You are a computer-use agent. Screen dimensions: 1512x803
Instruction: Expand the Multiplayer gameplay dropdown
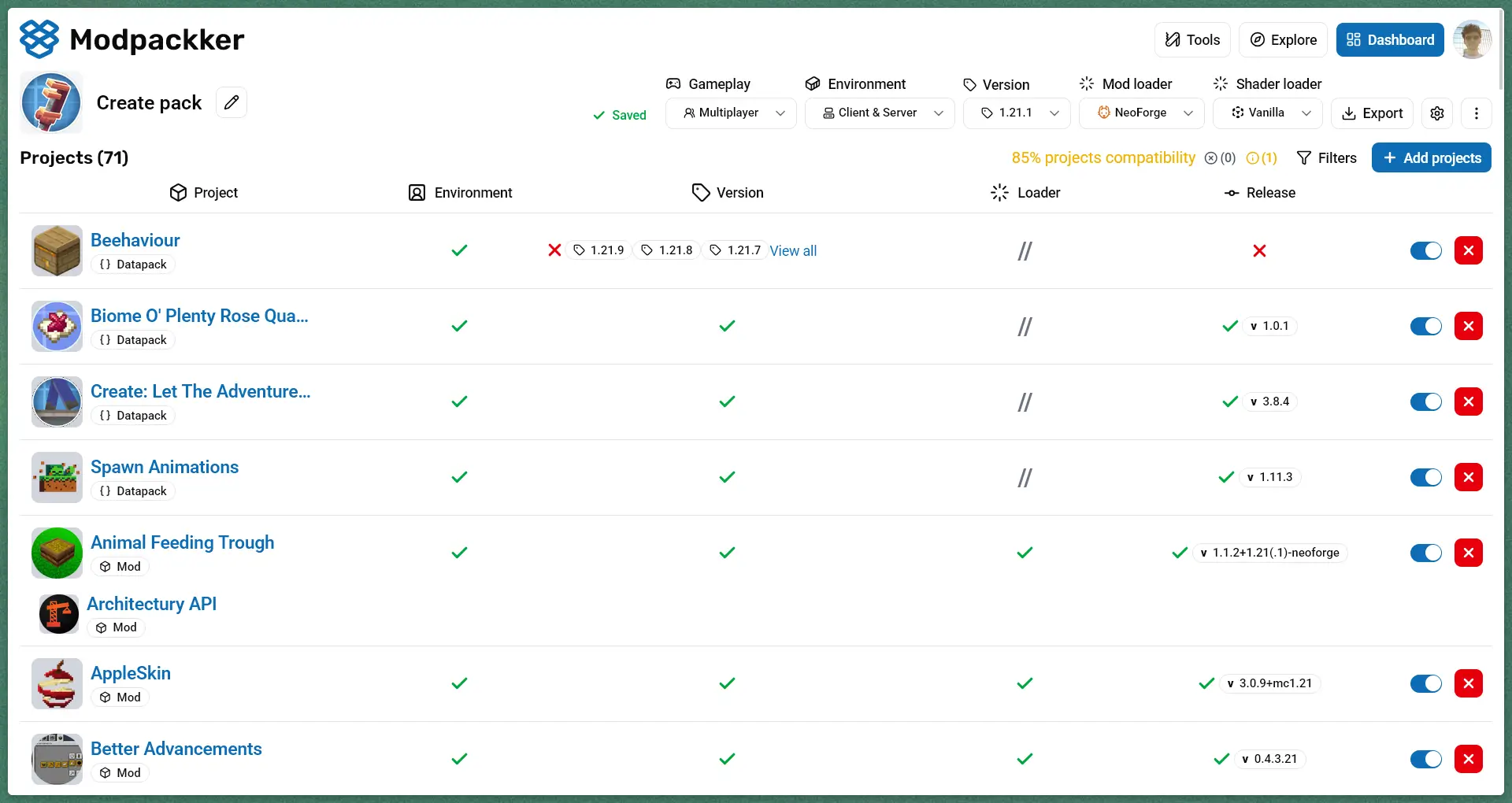731,113
